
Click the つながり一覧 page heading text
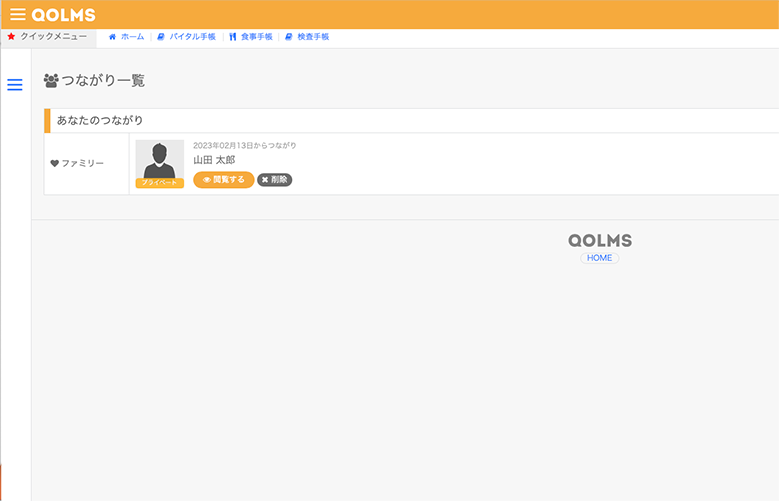coord(103,80)
